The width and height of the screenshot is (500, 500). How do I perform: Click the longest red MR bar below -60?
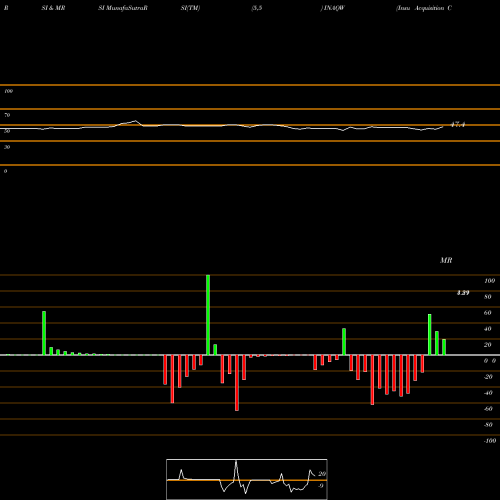coord(237,383)
